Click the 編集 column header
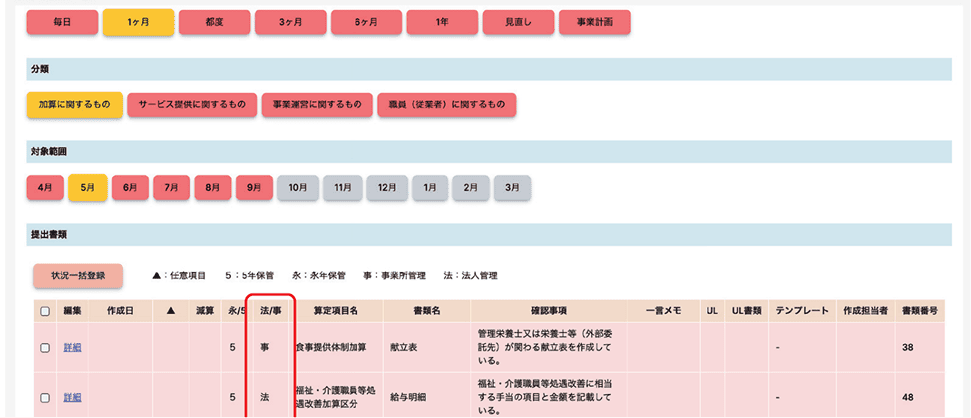971x418 pixels. 72,311
